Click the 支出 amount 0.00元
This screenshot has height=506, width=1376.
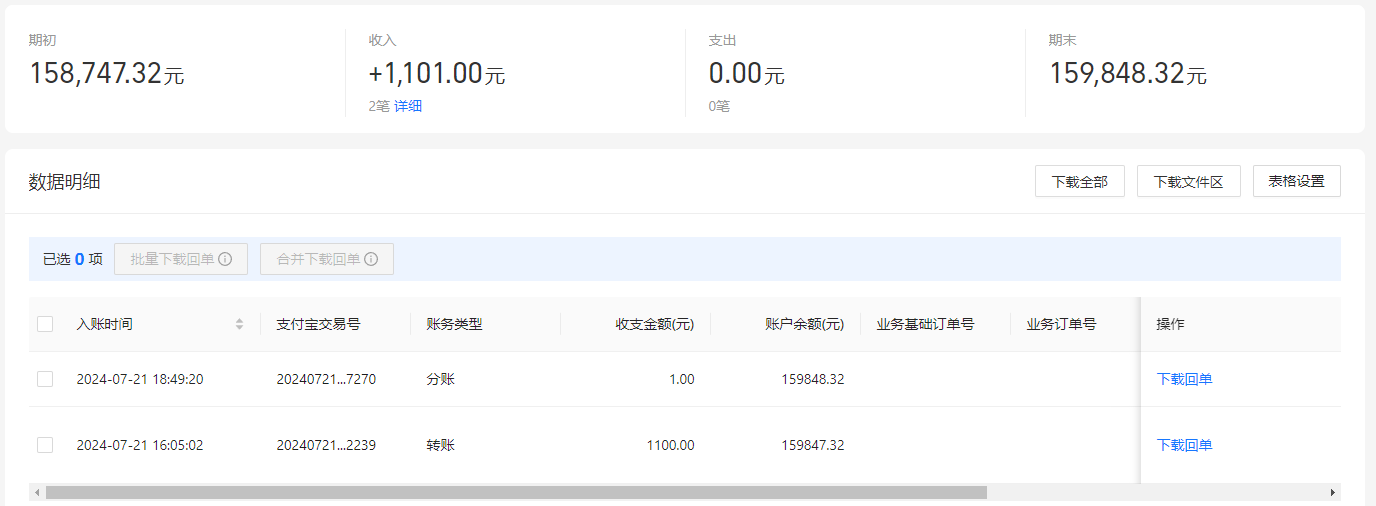746,73
